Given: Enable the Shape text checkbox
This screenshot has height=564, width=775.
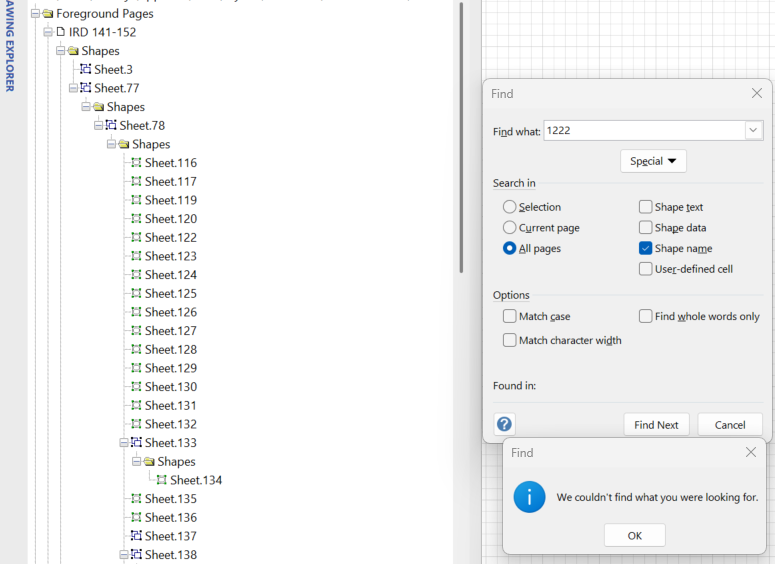Looking at the screenshot, I should 646,207.
